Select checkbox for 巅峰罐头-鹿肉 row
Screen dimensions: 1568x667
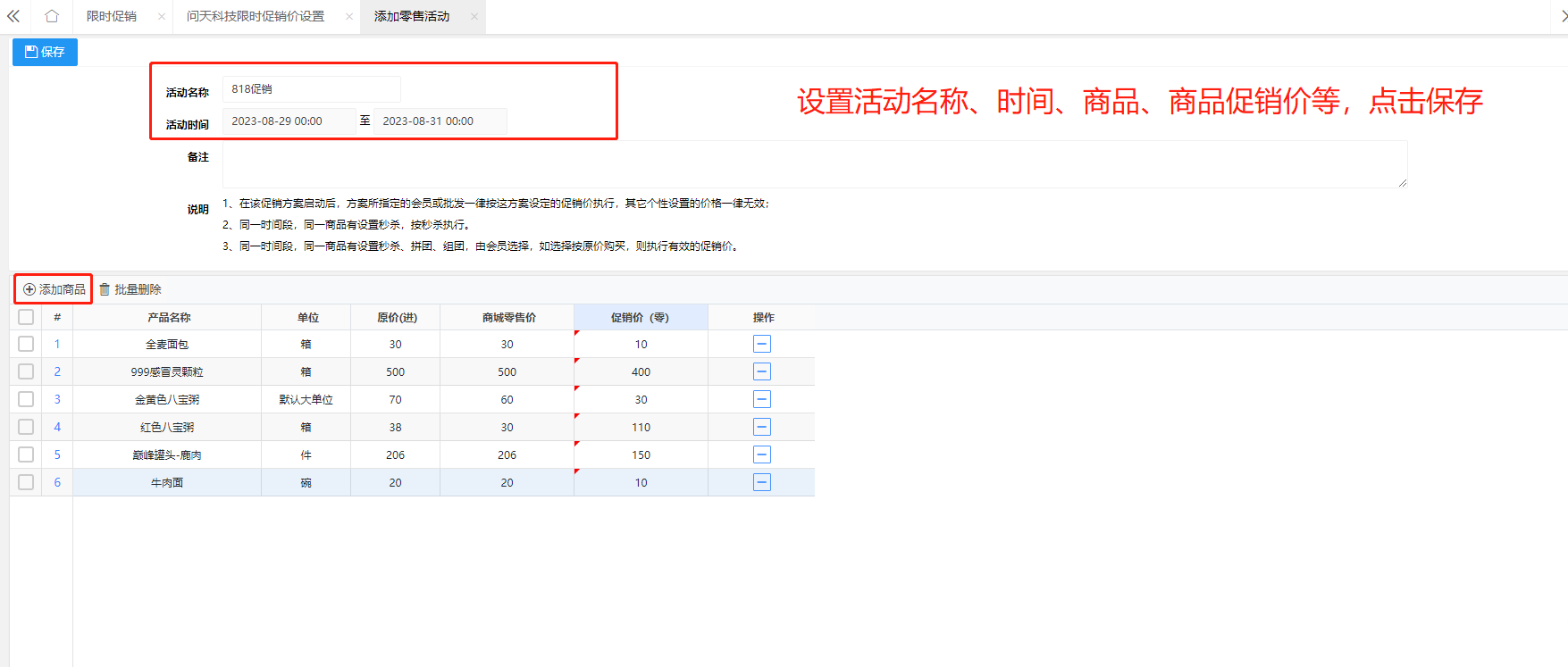click(26, 454)
